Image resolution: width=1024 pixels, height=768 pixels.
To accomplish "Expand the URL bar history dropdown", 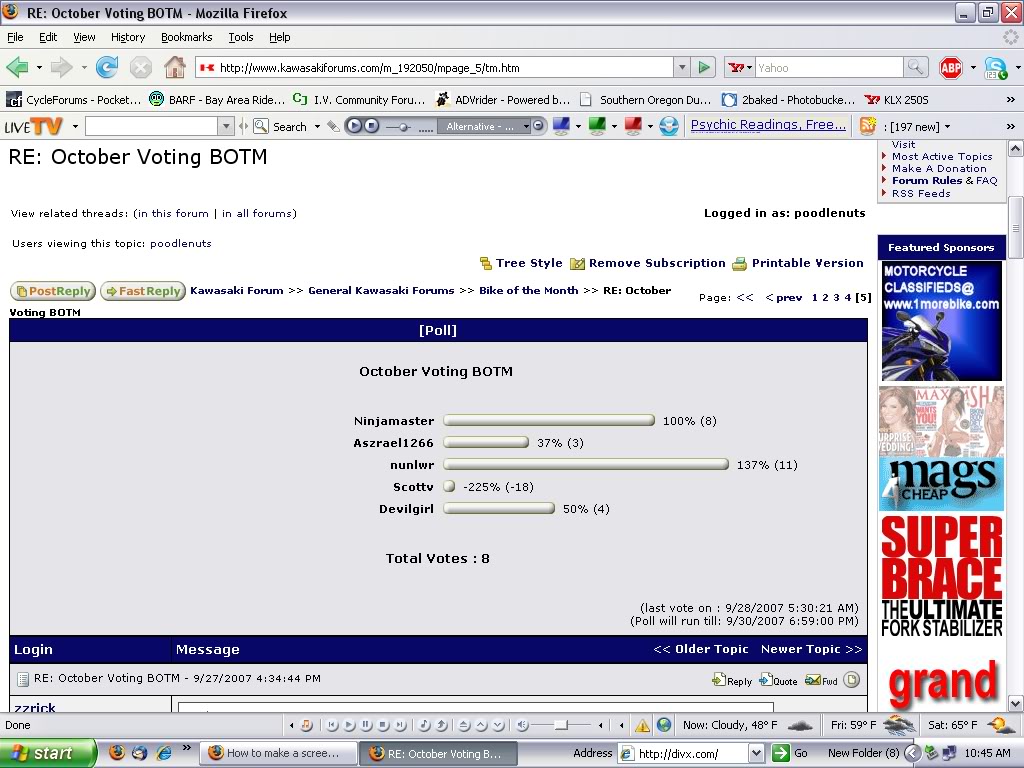I will 682,68.
